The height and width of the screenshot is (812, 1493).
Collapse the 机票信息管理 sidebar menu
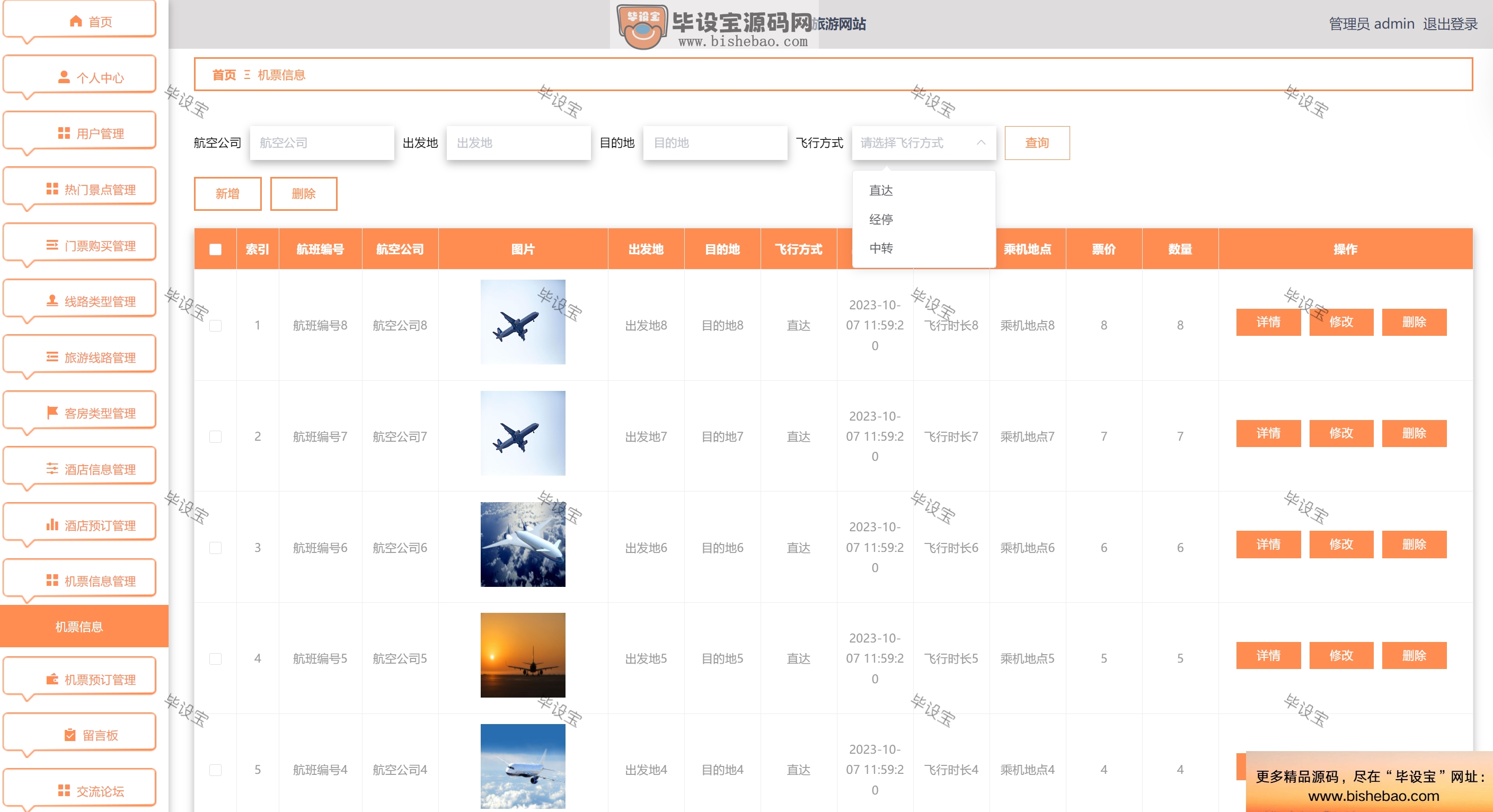tap(79, 581)
